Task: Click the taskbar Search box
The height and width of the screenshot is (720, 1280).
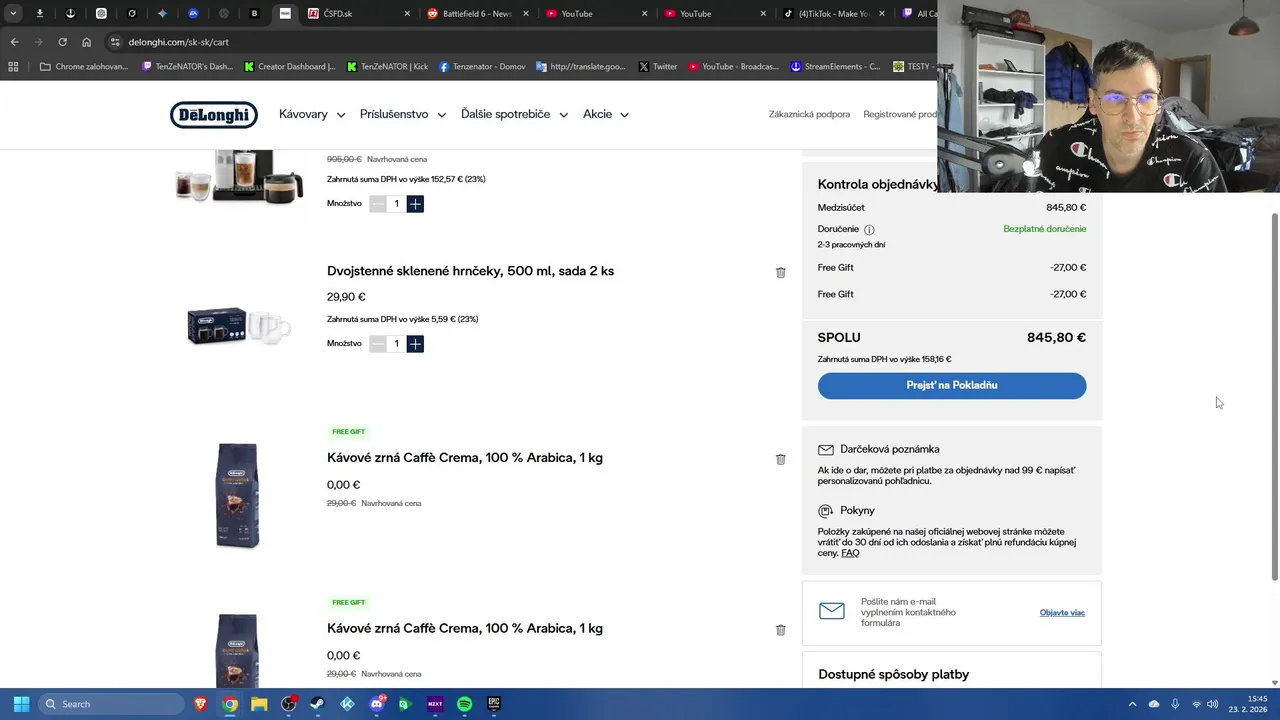Action: 111,704
